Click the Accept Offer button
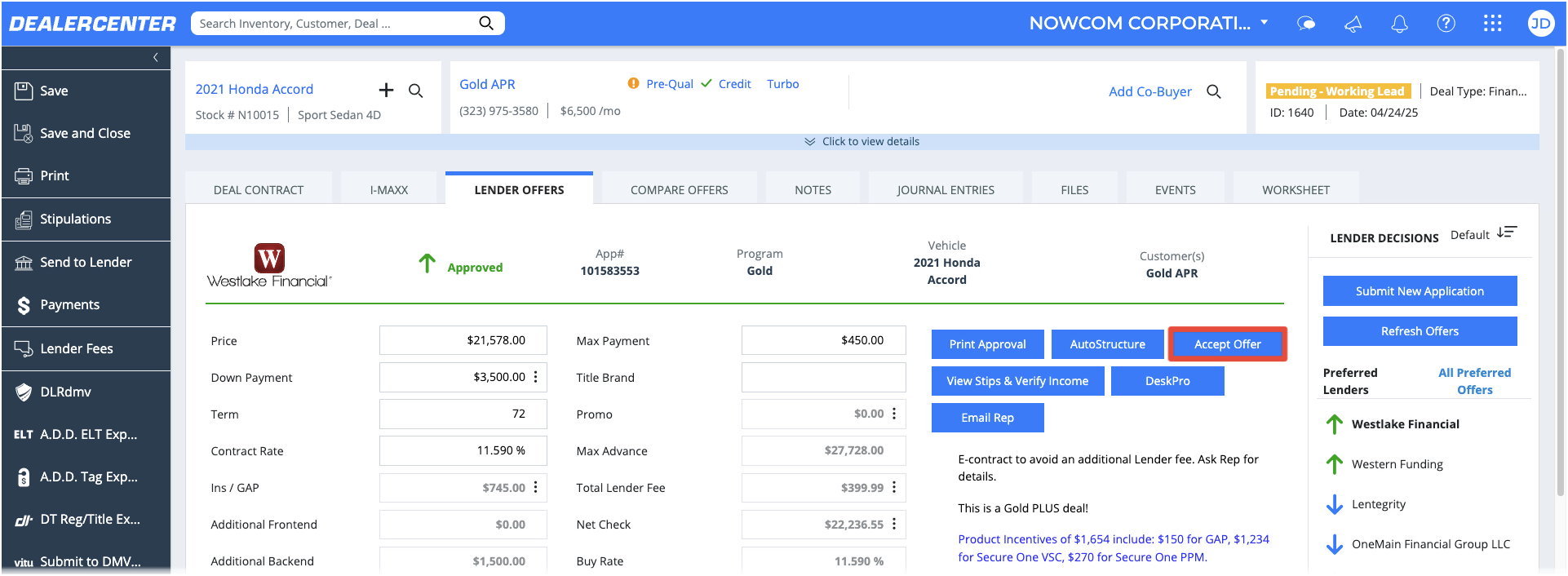Image resolution: width=1568 pixels, height=576 pixels. (x=1227, y=344)
